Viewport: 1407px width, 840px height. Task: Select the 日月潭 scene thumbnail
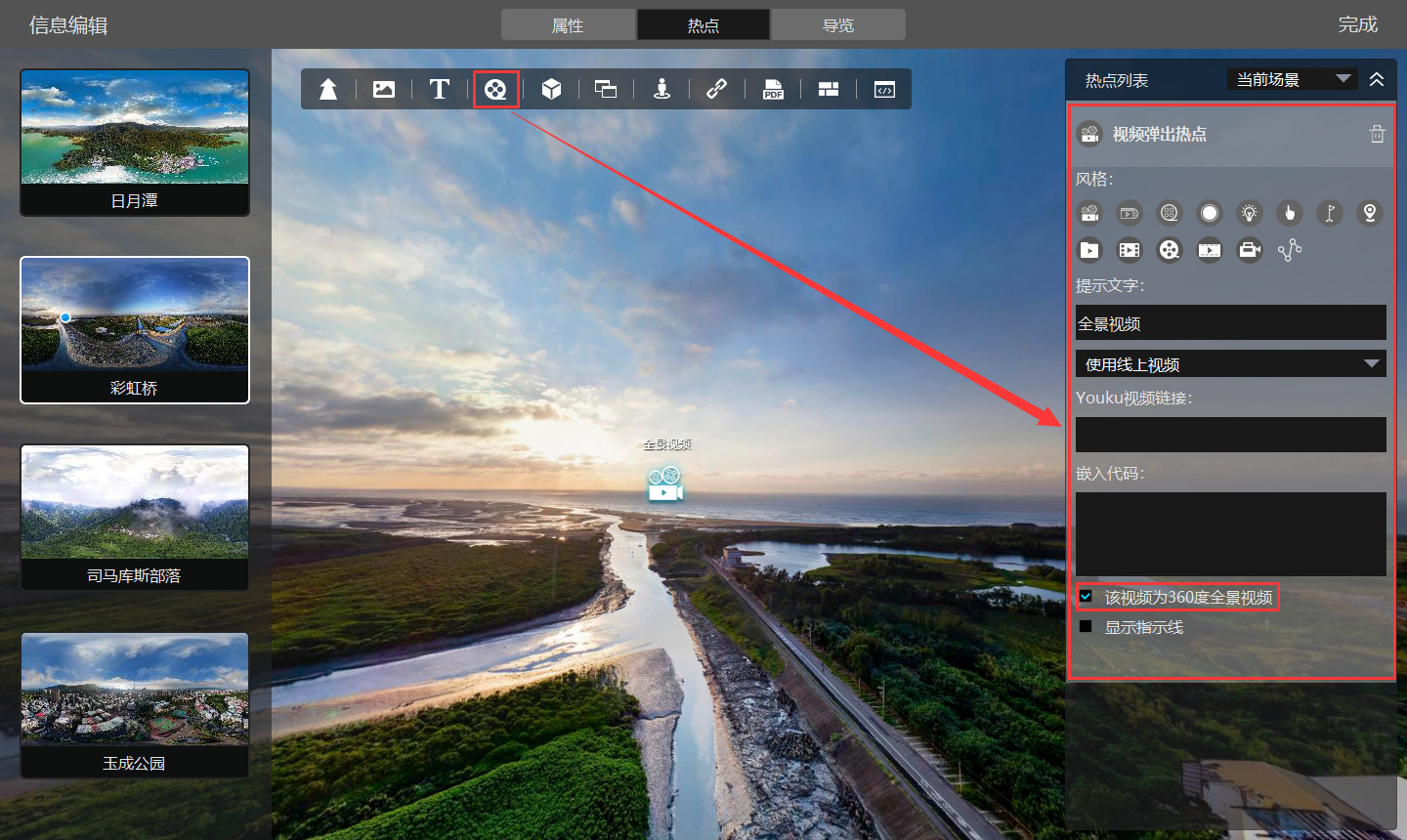(135, 142)
